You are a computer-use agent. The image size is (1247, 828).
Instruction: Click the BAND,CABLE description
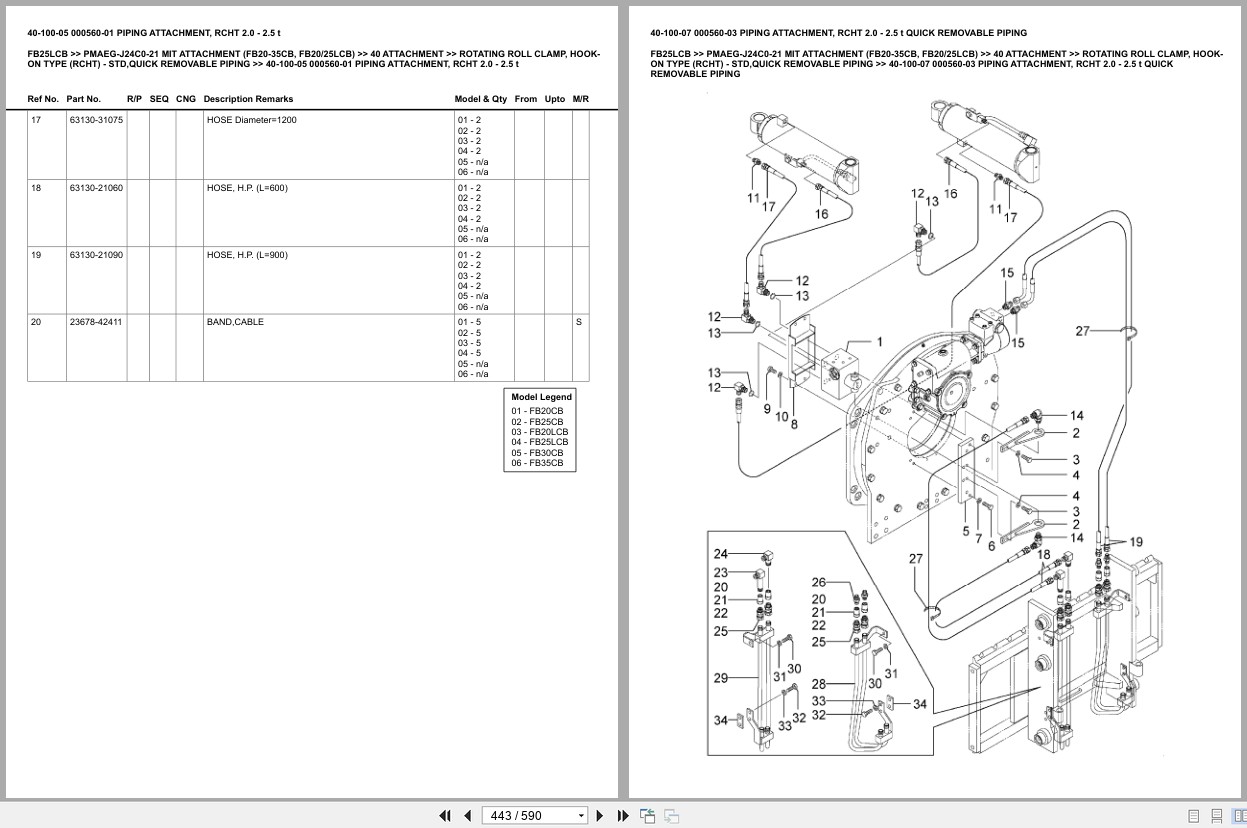point(235,322)
